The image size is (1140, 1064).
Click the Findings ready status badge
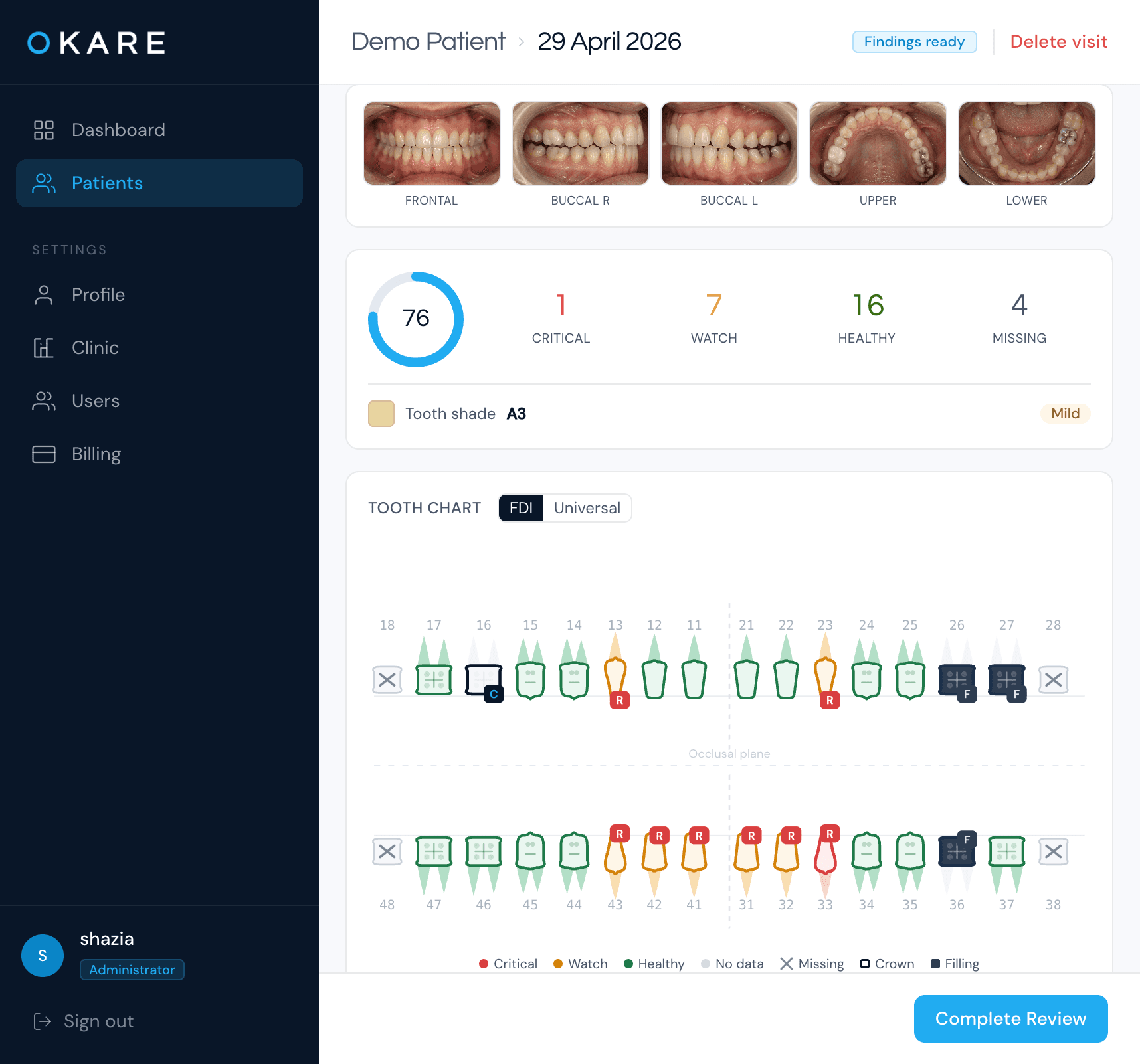pos(915,42)
